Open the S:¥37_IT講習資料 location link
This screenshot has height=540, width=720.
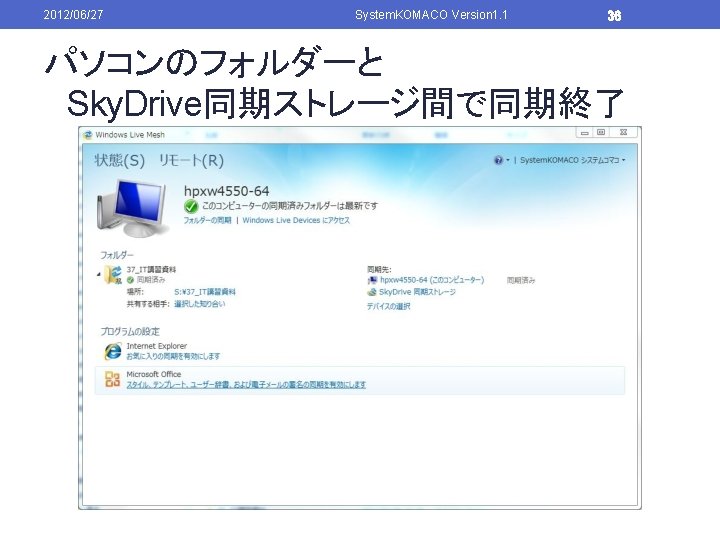click(205, 292)
